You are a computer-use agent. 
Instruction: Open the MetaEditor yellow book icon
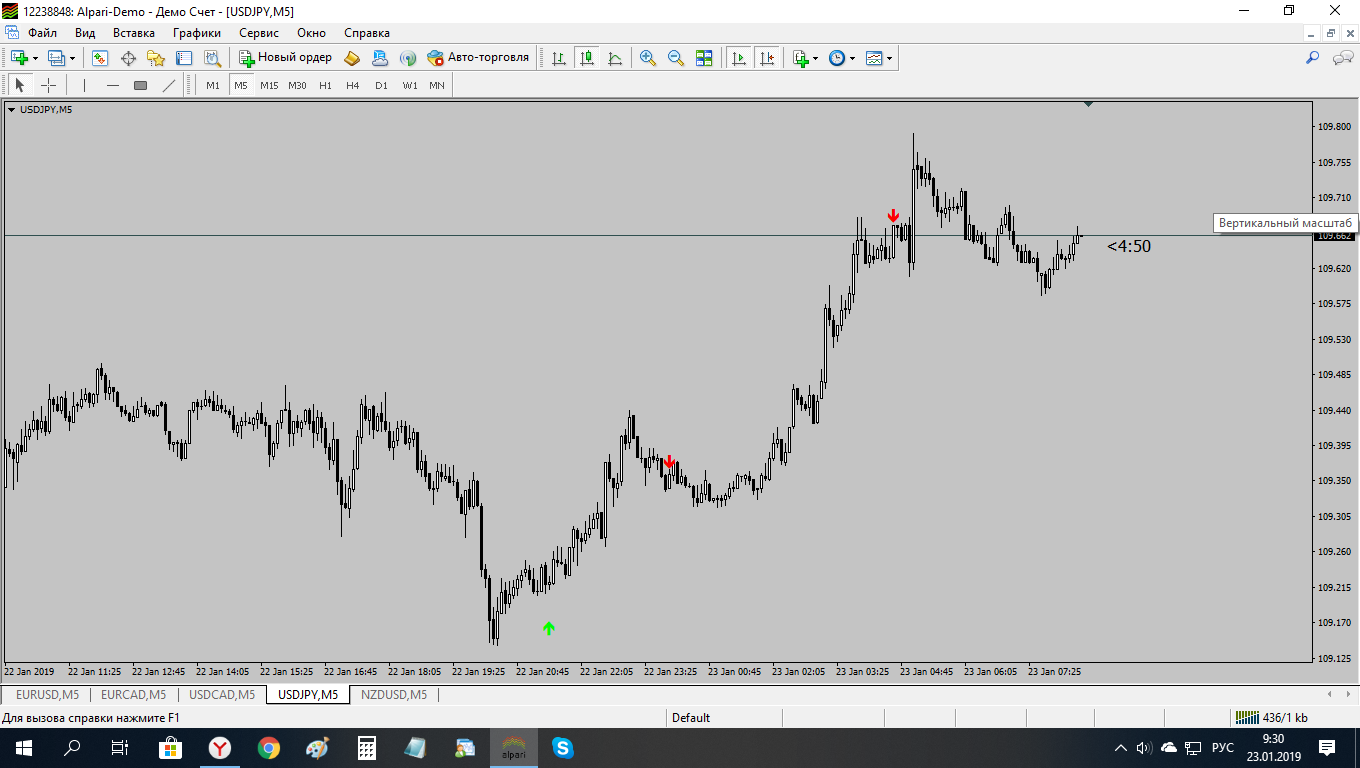tap(352, 58)
